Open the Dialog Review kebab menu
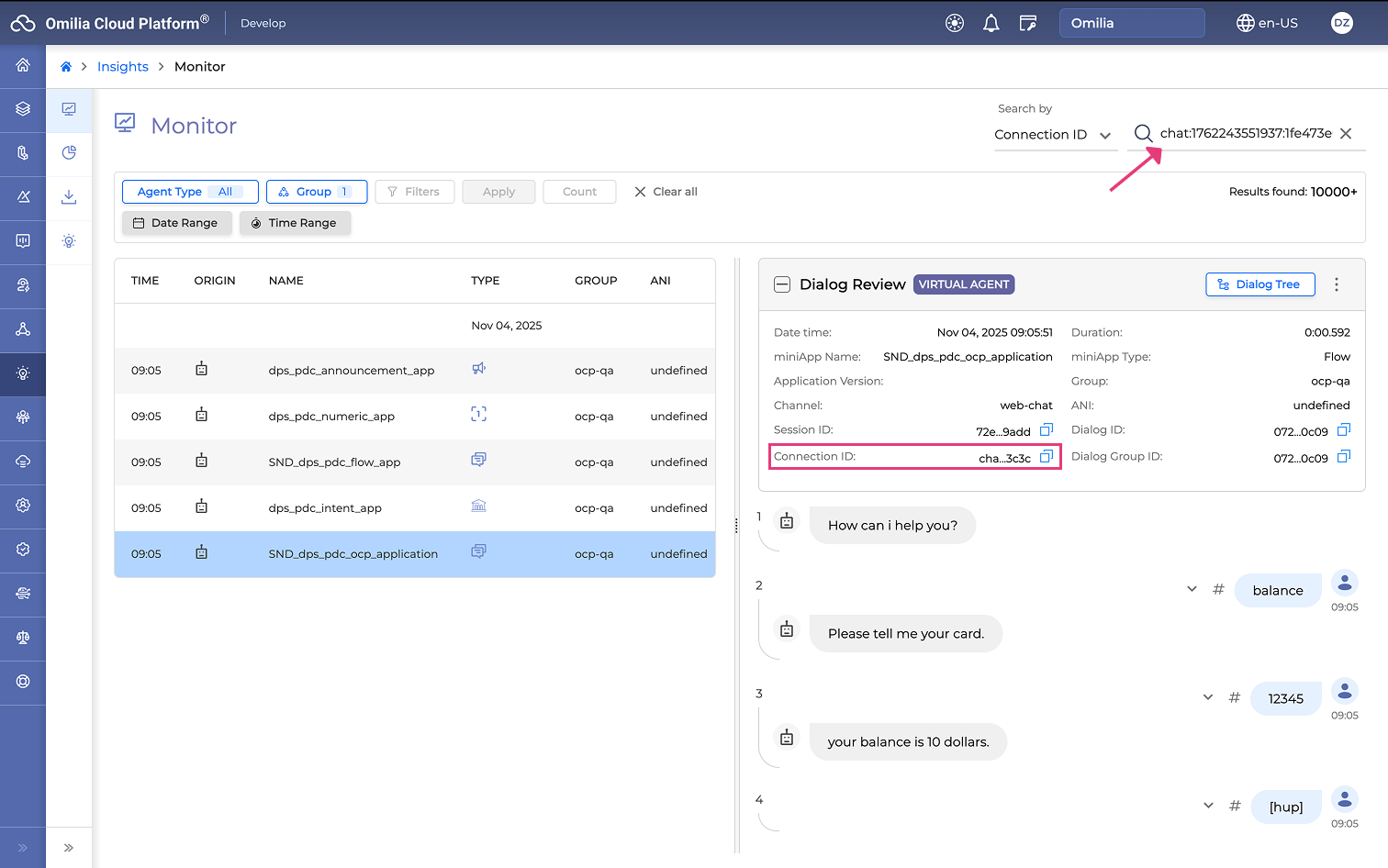This screenshot has height=868, width=1388. pos(1336,284)
